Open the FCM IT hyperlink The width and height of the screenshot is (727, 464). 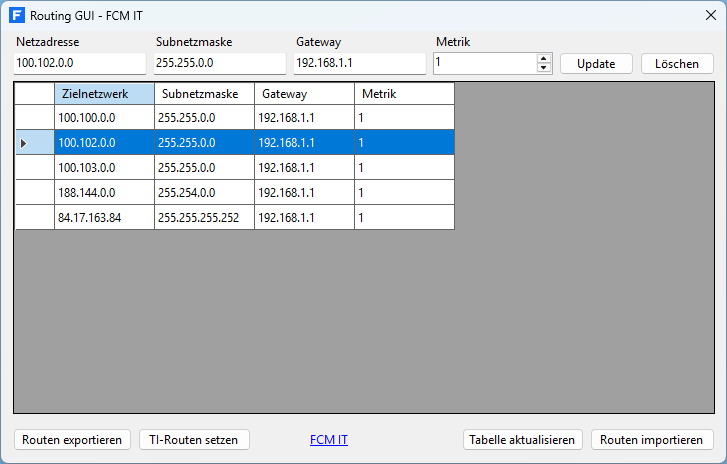coord(329,439)
